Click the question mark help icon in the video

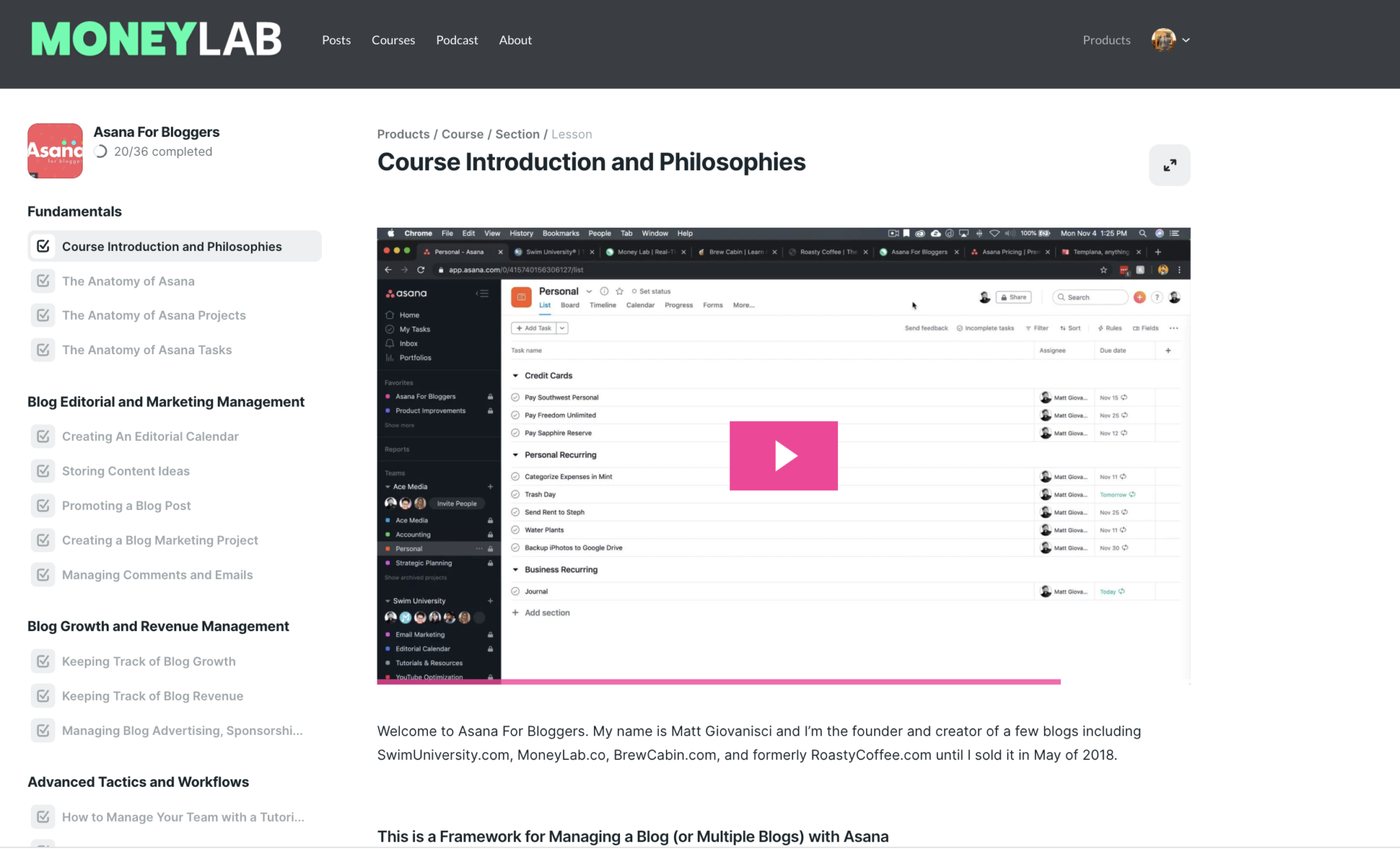1157,297
